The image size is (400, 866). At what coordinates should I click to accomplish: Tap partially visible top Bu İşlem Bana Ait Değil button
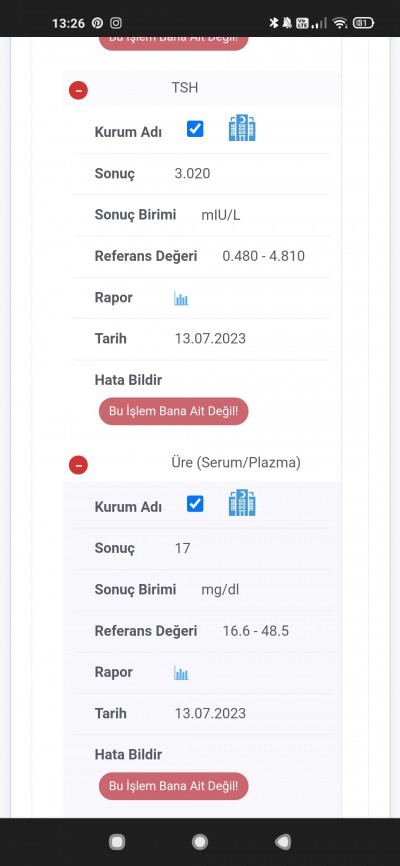point(173,43)
